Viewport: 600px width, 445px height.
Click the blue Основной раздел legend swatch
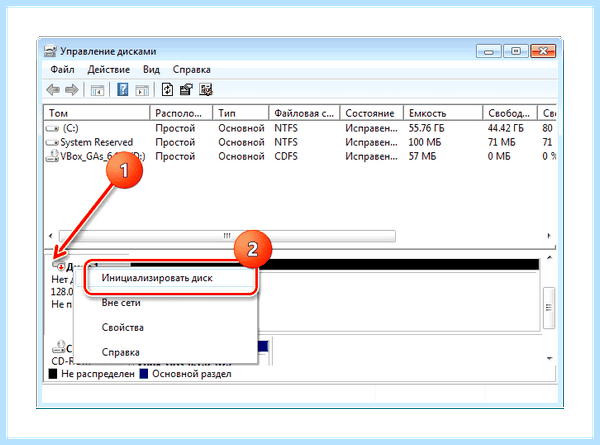[x=144, y=374]
